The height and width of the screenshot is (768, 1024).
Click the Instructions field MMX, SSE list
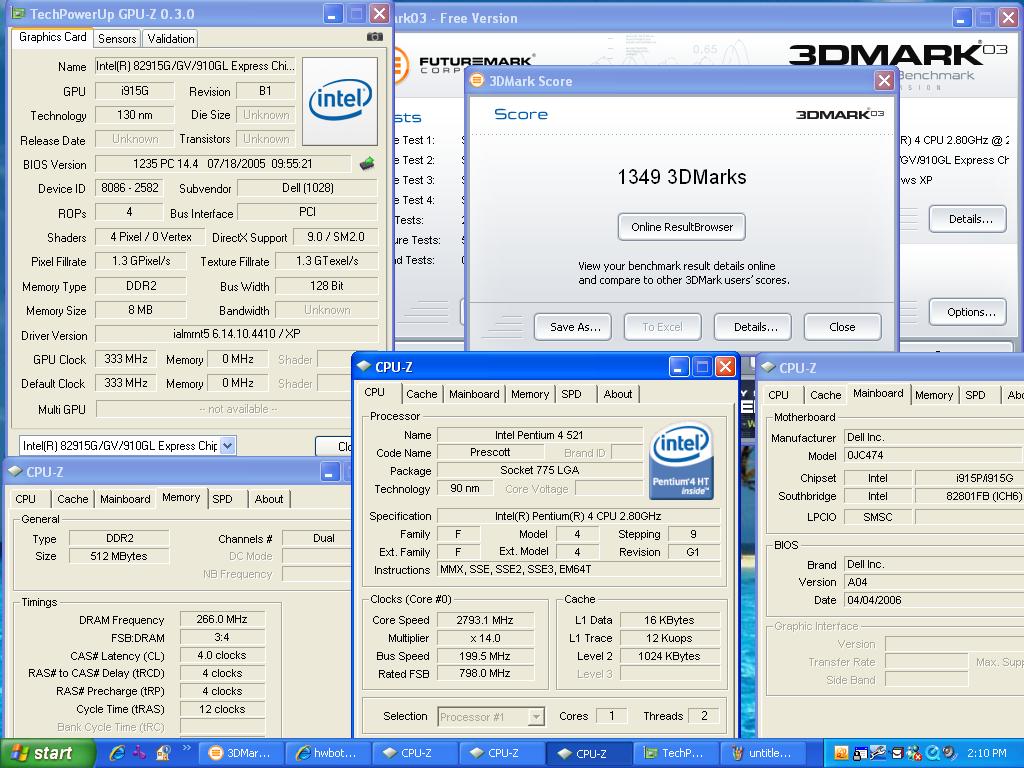579,569
